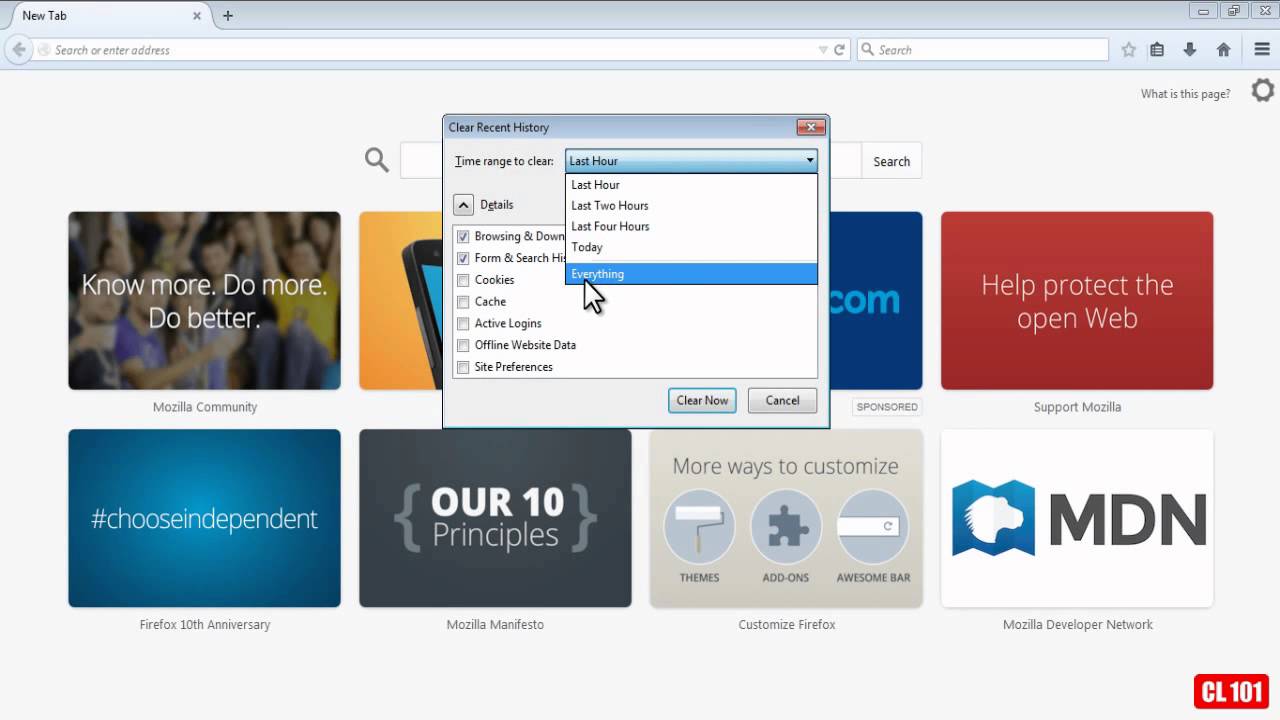
Task: Open new tab page gear settings
Action: point(1263,91)
